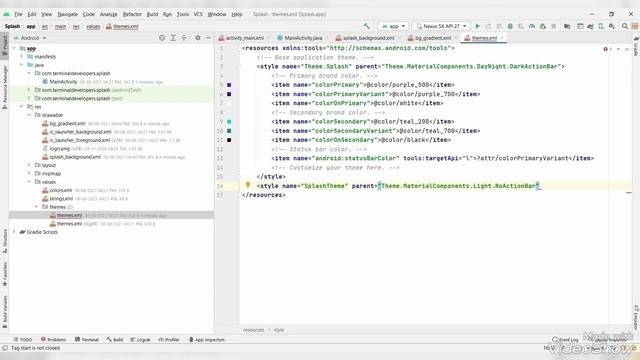The width and height of the screenshot is (640, 360).
Task: Open the Profiler tool window
Action: pyautogui.click(x=169, y=340)
